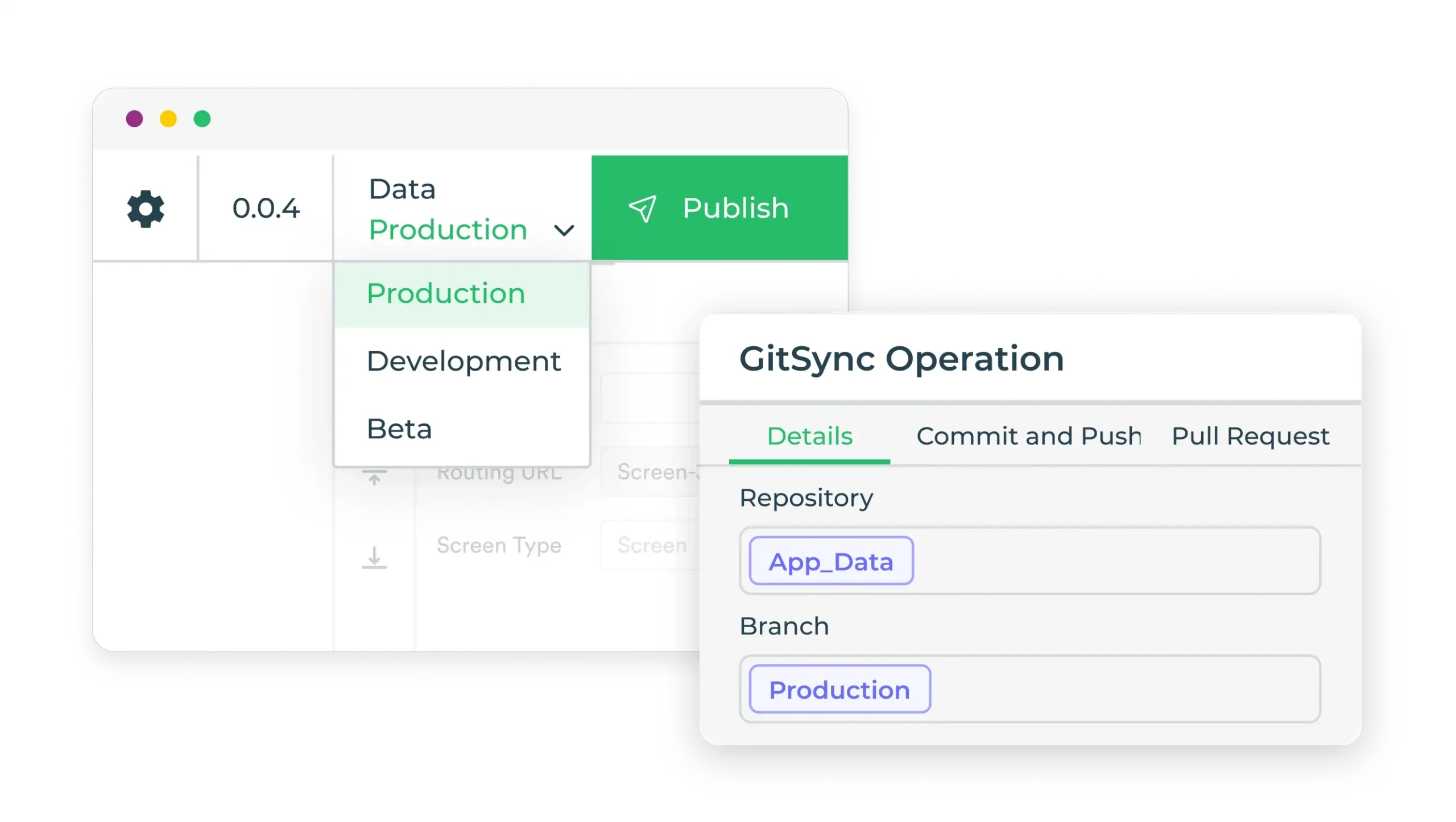Click the version number 0.0.4
Viewport: 1456px width, 822px height.
pos(266,208)
